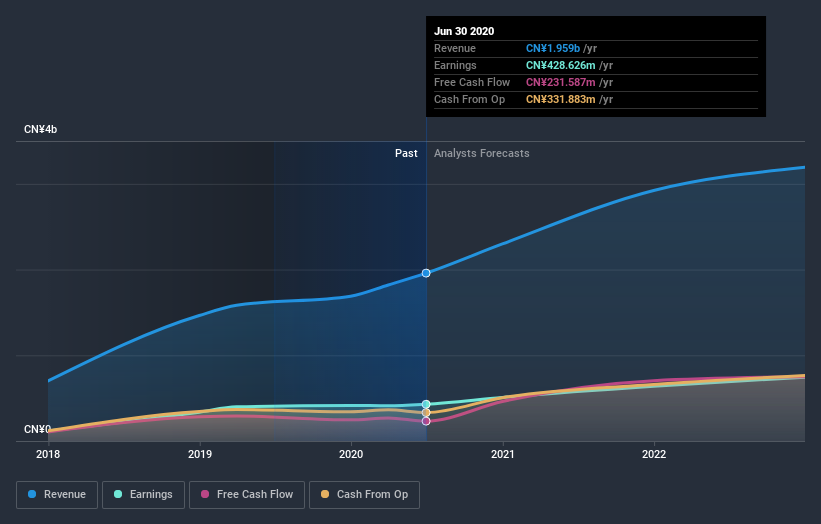
Task: Click the teal Earnings legend dot
Action: click(118, 494)
